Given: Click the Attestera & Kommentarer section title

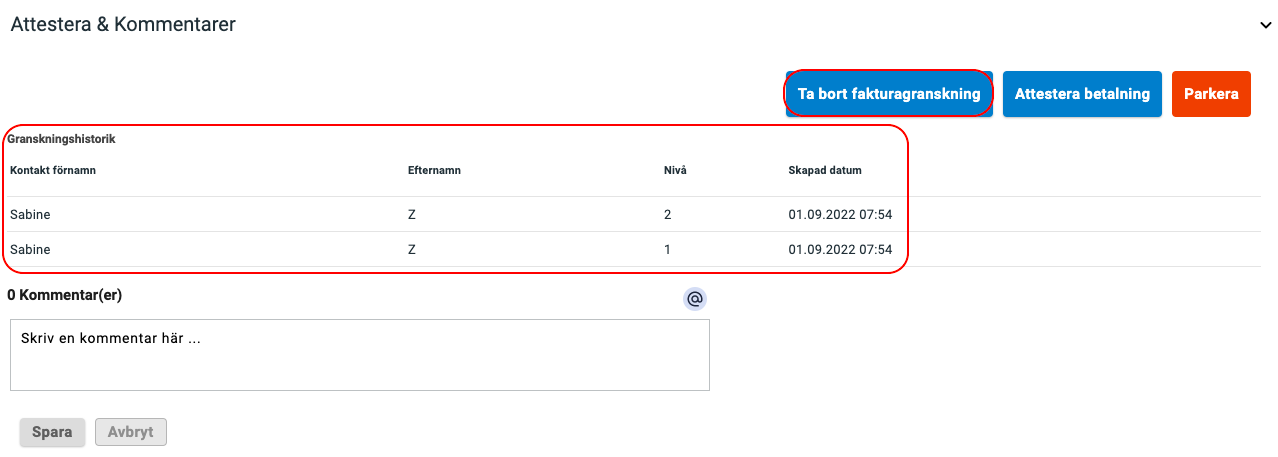Looking at the screenshot, I should (x=123, y=25).
